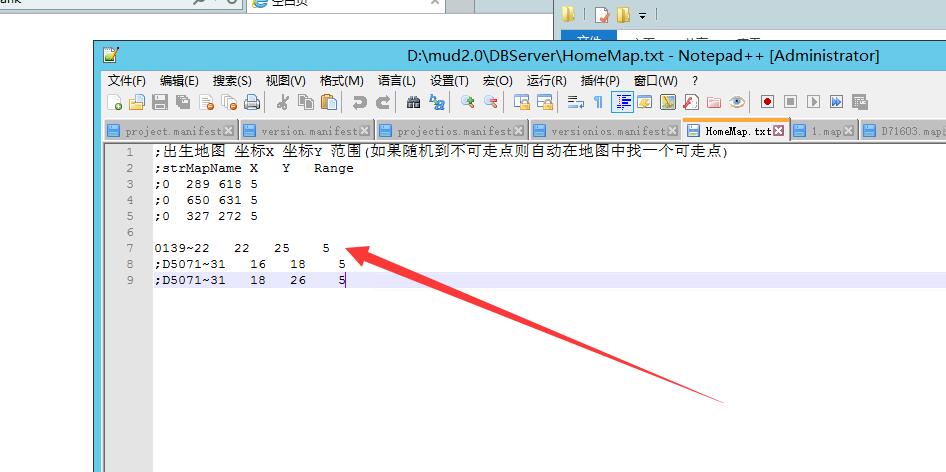The height and width of the screenshot is (472, 946).
Task: Toggle word wrap toolbar button
Action: (575, 102)
